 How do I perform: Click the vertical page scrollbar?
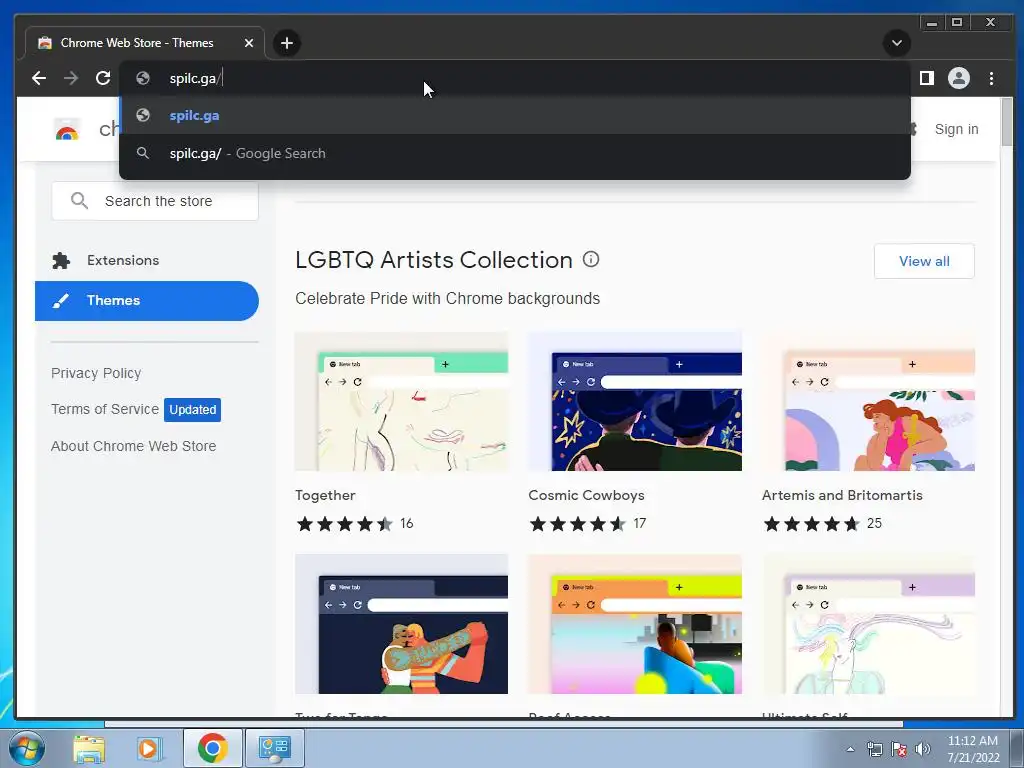pyautogui.click(x=1006, y=124)
